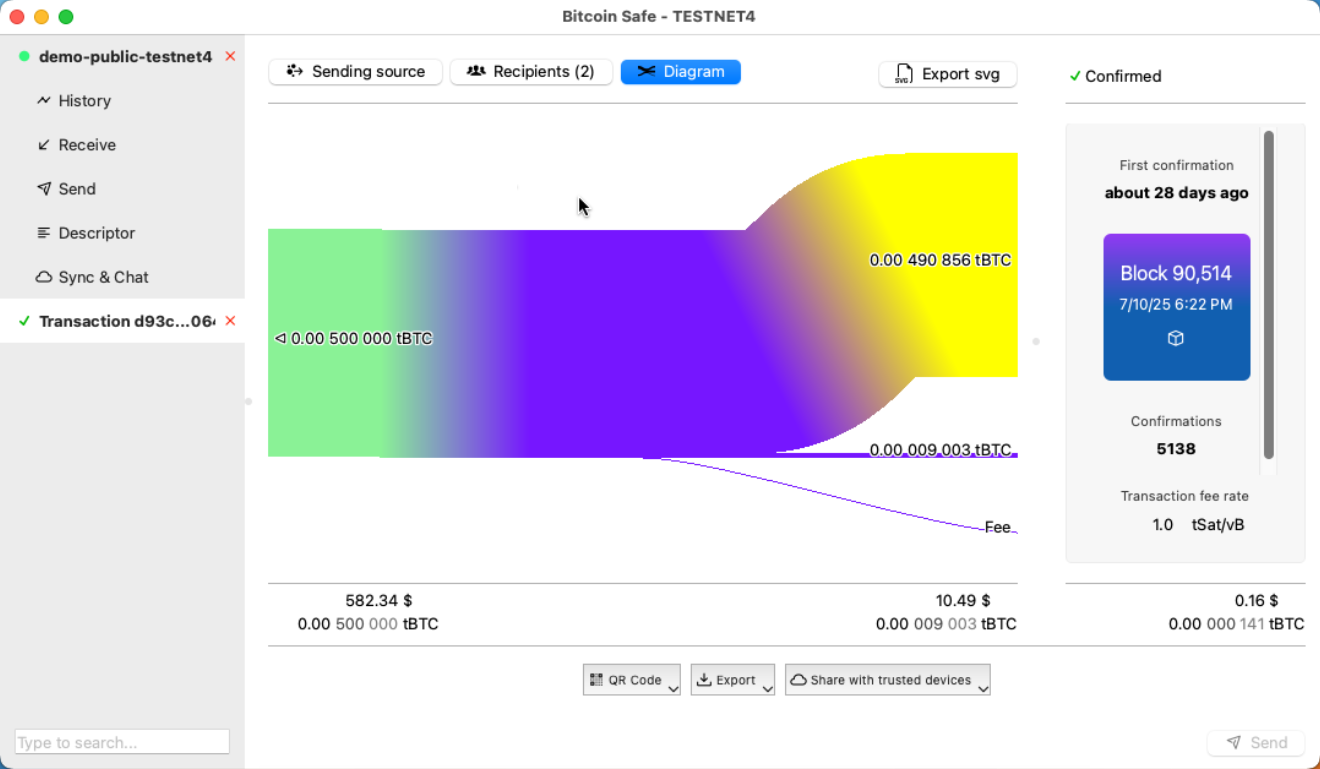Switch to the Sending source tab

(x=355, y=72)
